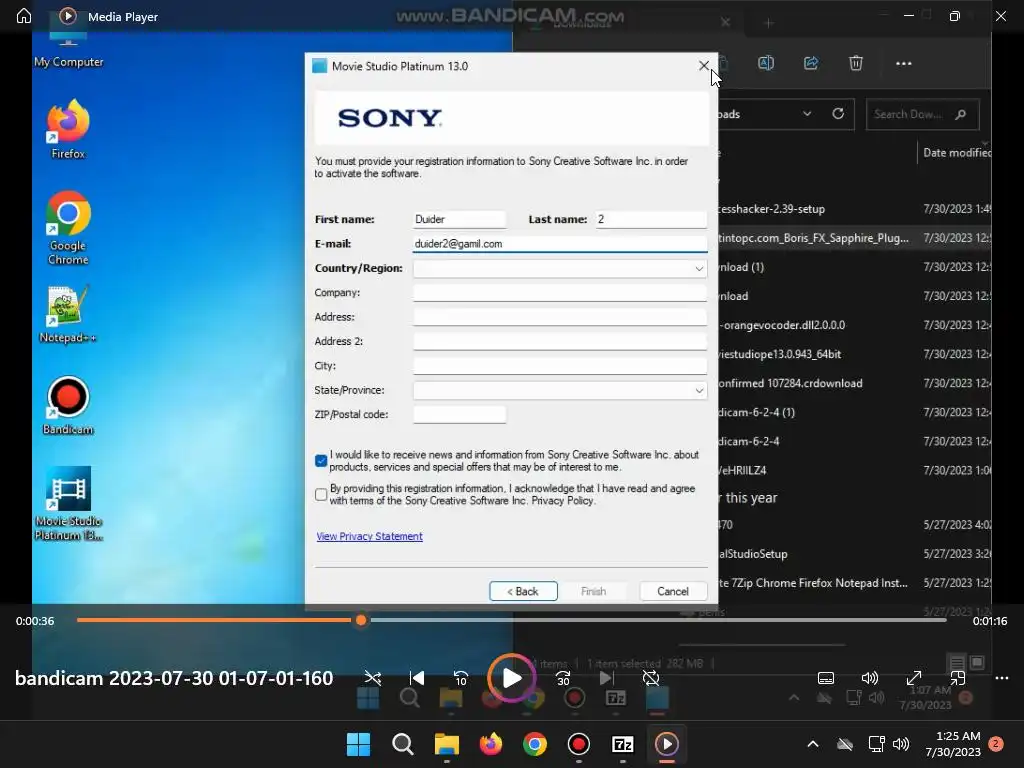Click the City field

pyautogui.click(x=560, y=366)
